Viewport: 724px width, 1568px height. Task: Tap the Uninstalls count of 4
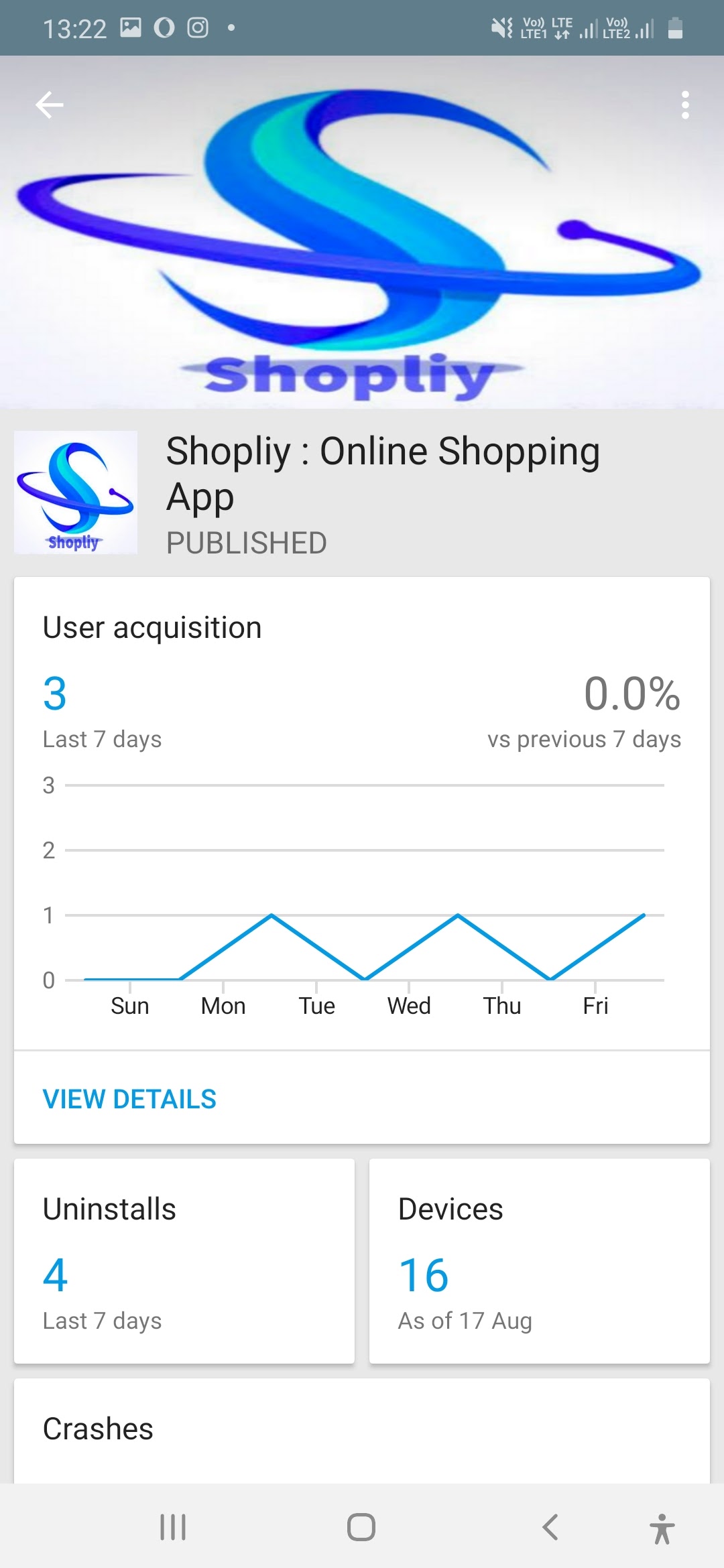pyautogui.click(x=54, y=1275)
